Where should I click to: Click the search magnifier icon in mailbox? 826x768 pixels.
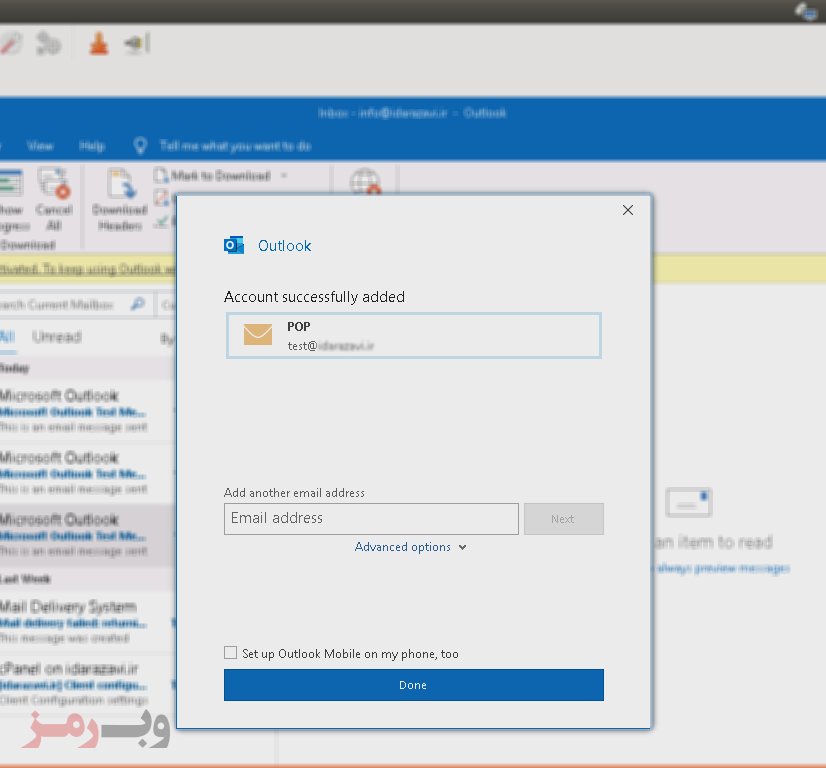click(x=137, y=304)
